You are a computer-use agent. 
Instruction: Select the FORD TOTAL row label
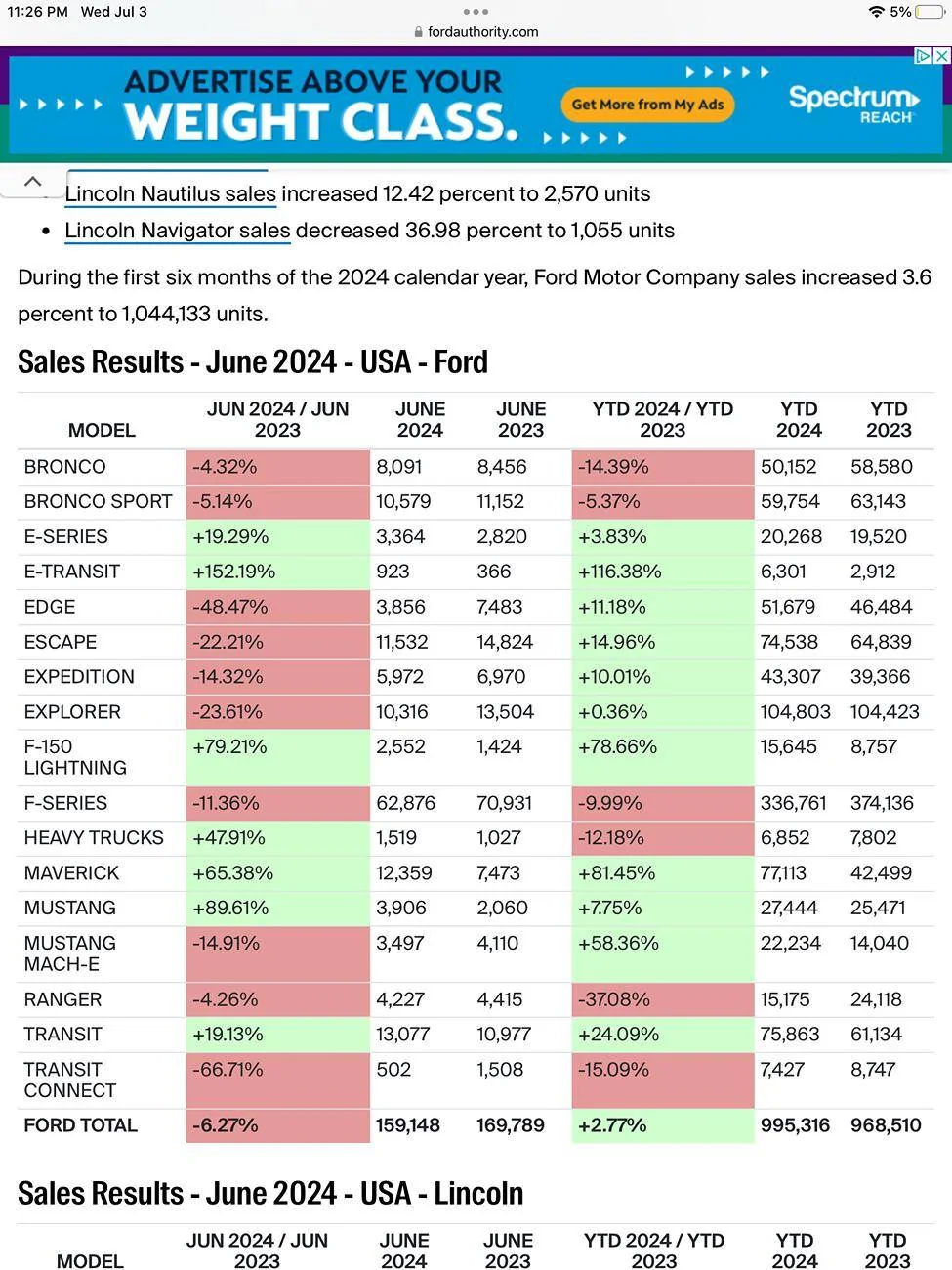(80, 1125)
